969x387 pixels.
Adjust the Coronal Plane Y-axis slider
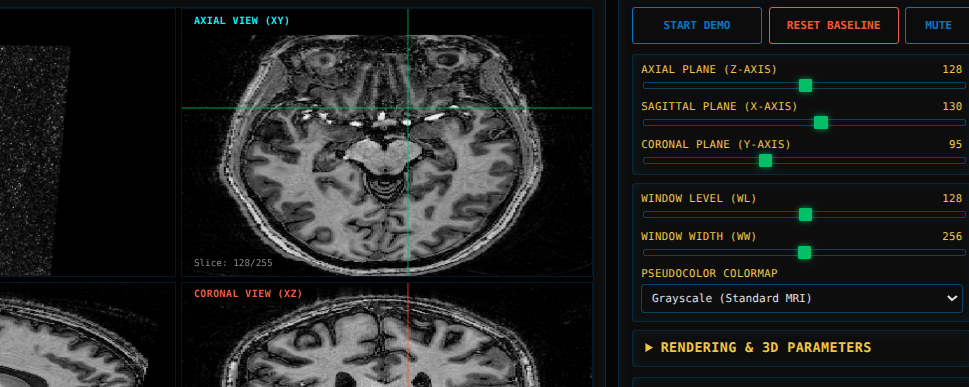click(x=804, y=160)
